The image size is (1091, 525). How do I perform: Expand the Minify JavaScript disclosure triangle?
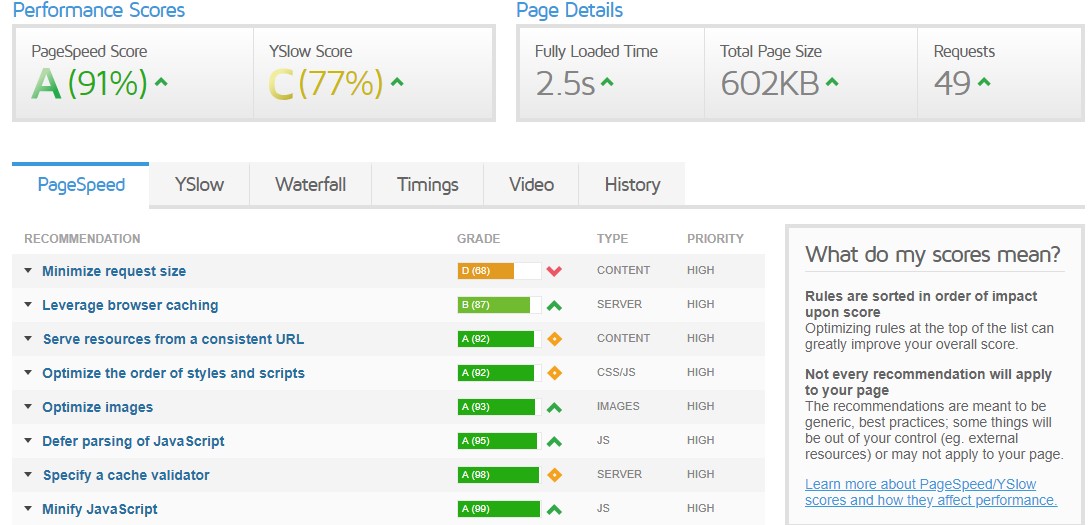(x=28, y=509)
